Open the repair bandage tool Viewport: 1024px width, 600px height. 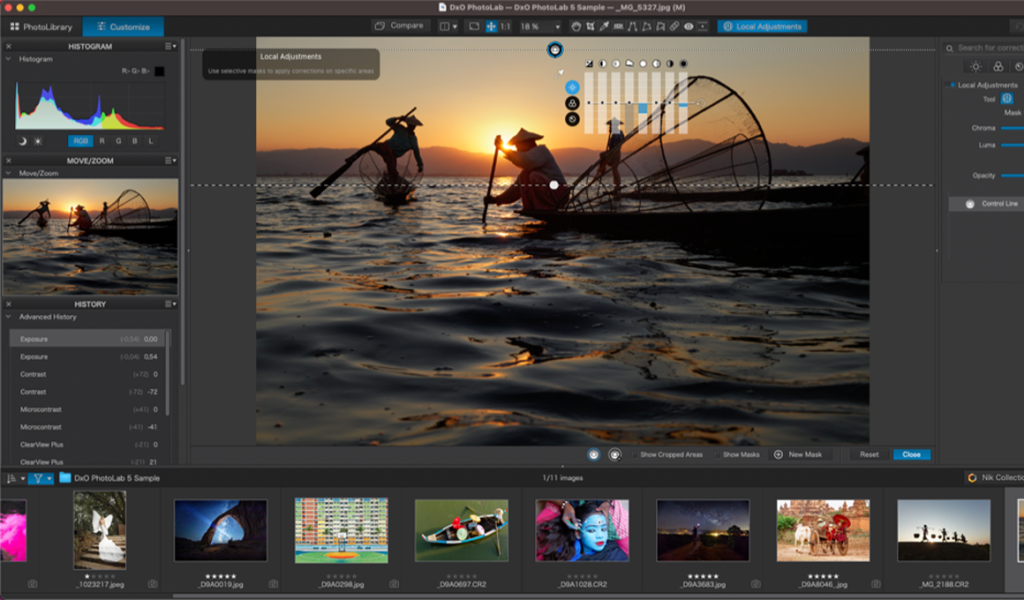[674, 27]
